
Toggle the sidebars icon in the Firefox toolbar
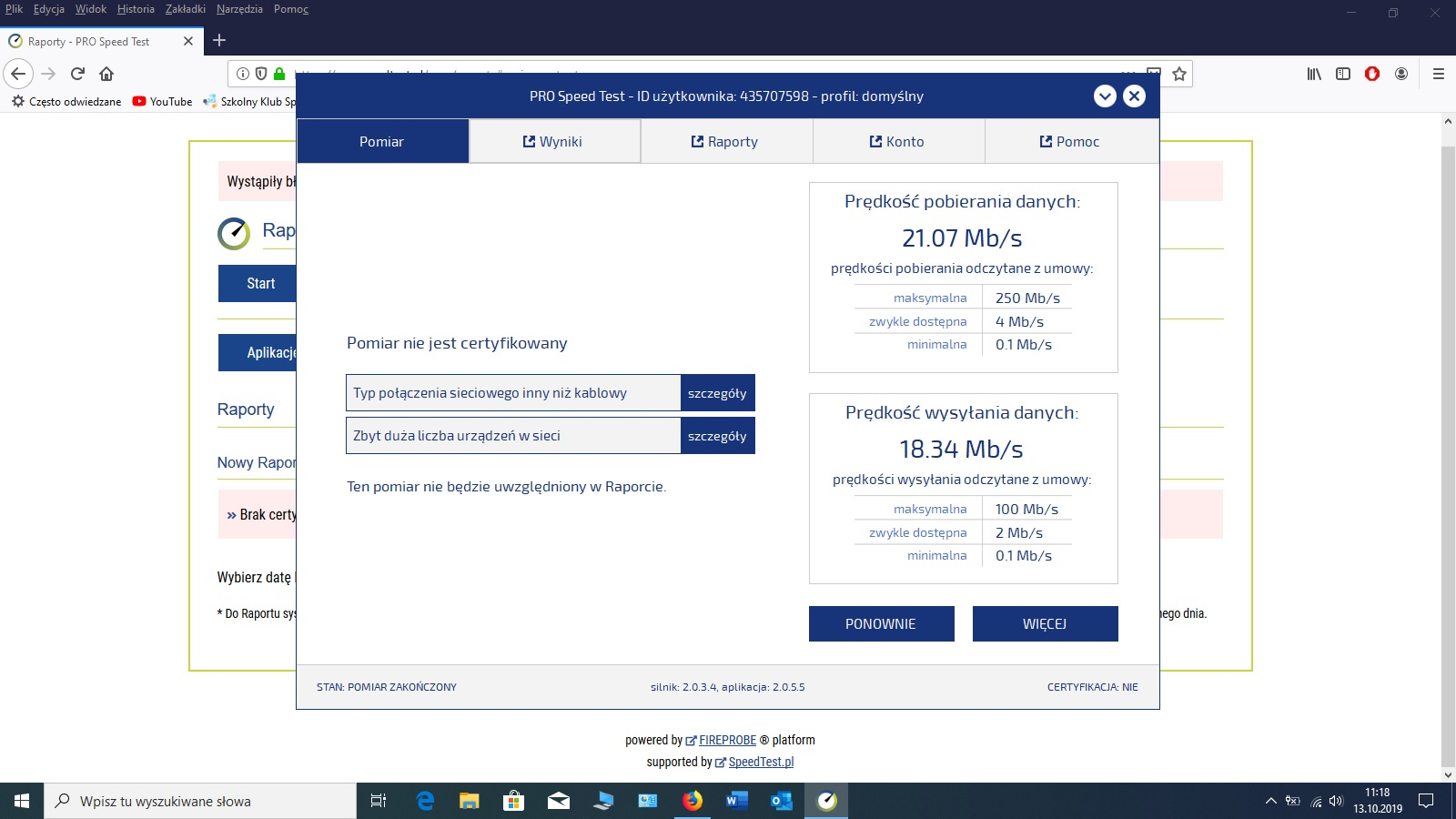pos(1343,74)
